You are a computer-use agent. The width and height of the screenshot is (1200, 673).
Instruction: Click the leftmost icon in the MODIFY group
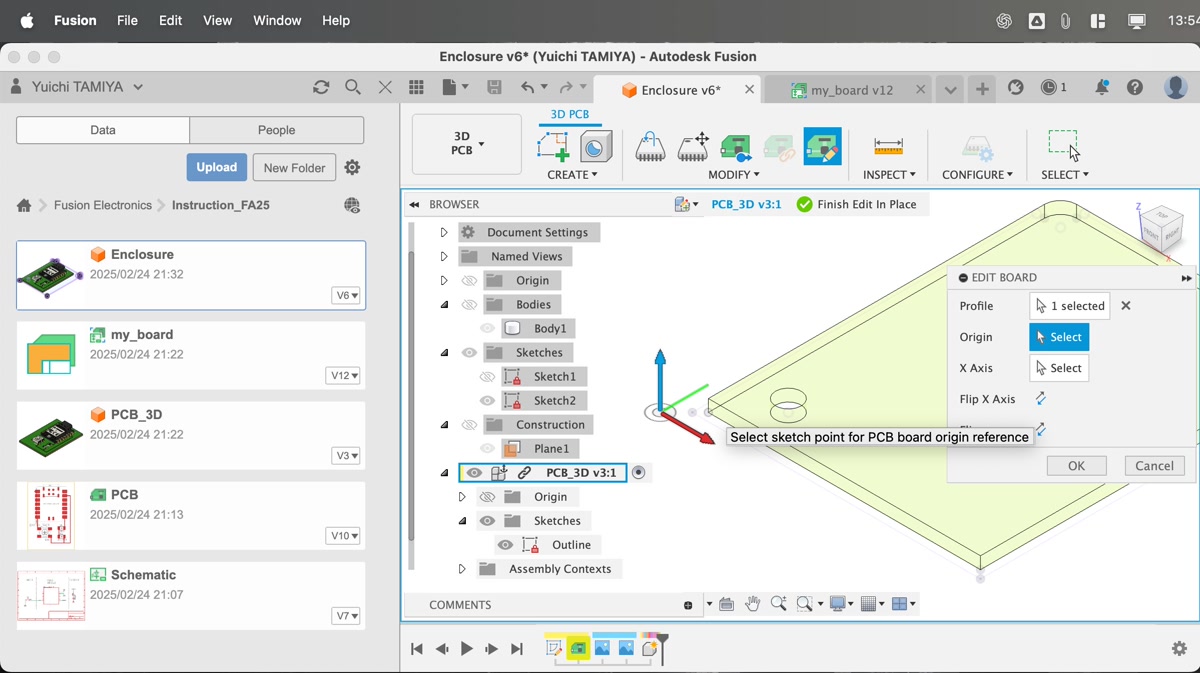point(650,147)
